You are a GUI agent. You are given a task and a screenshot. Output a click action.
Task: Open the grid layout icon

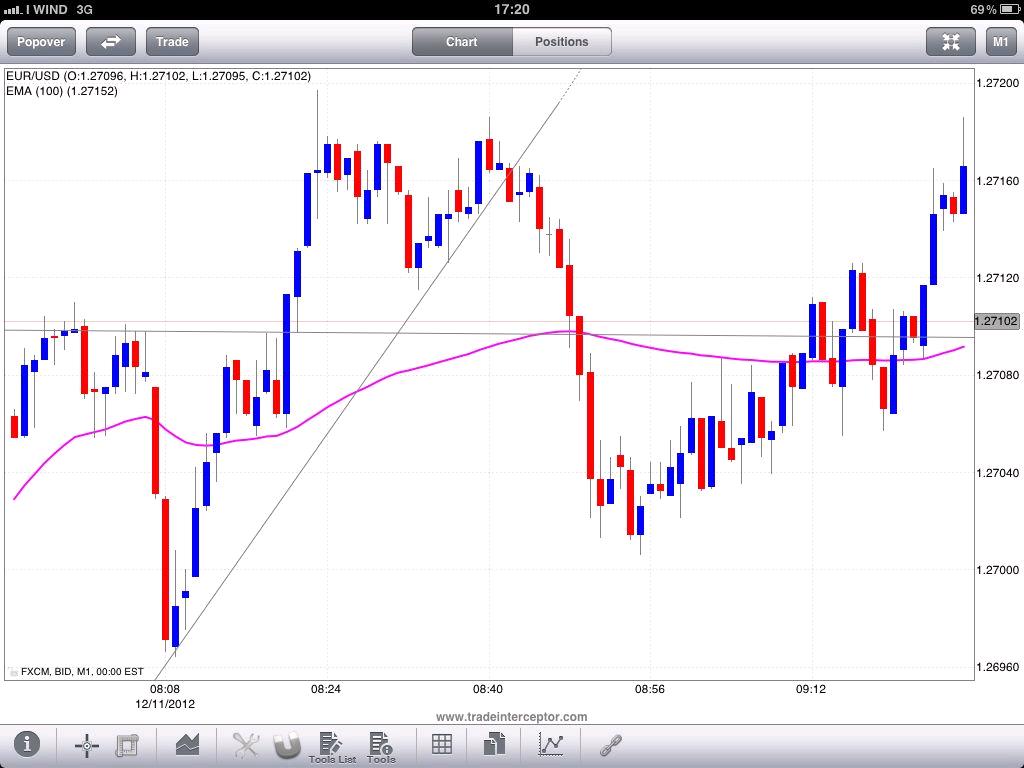point(442,744)
